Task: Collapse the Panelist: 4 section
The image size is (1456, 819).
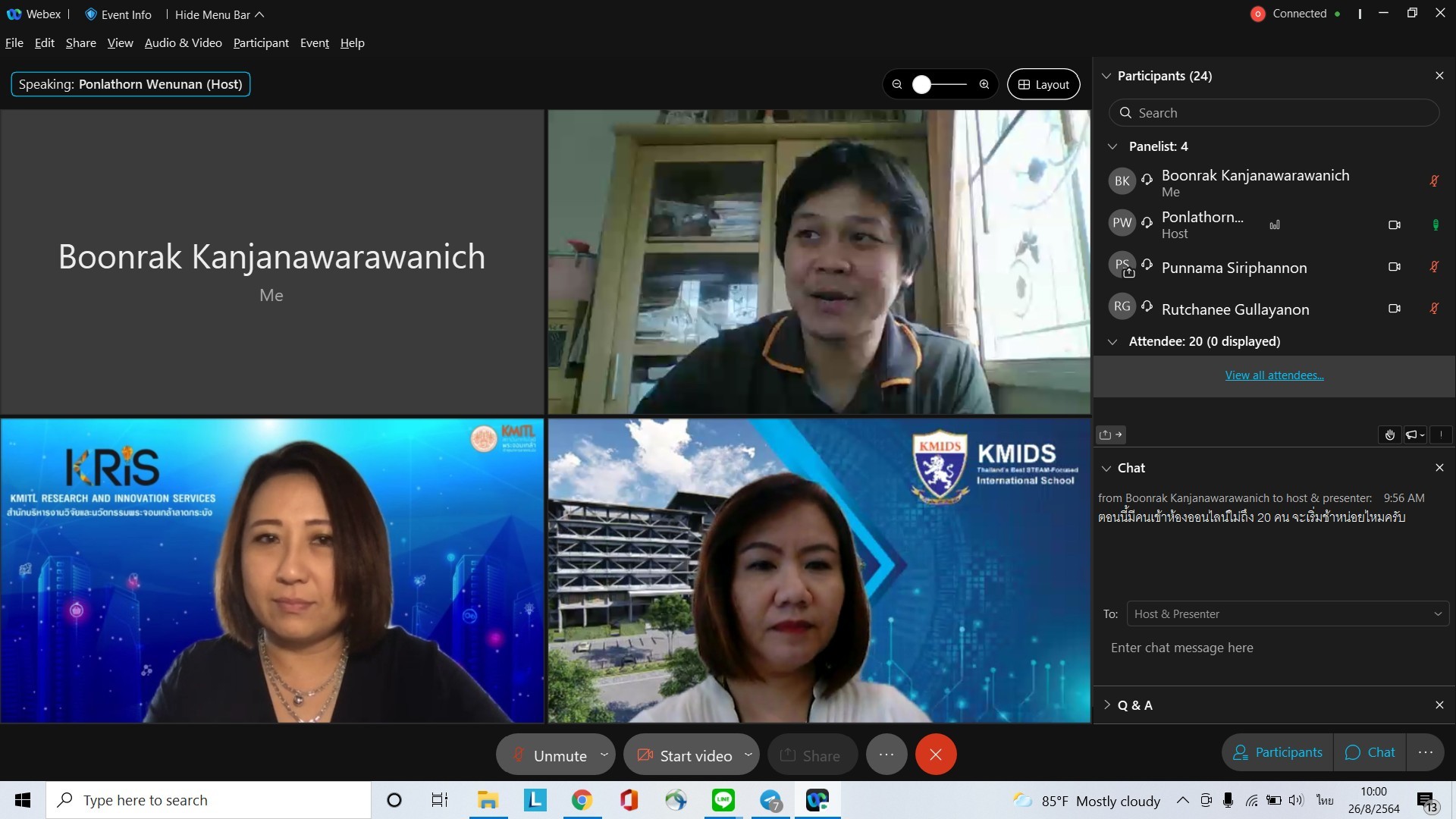Action: [x=1112, y=146]
